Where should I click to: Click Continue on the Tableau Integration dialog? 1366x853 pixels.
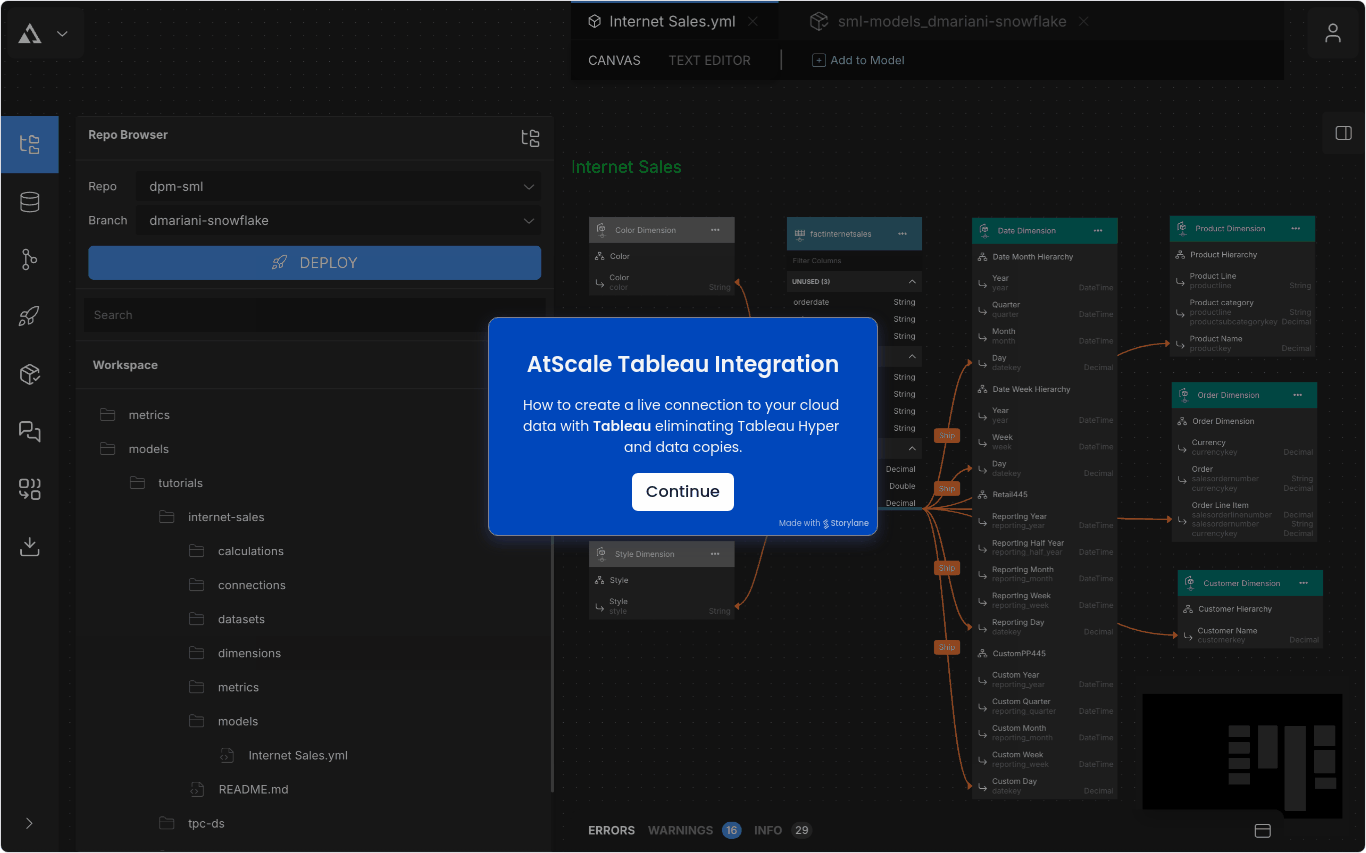(683, 492)
